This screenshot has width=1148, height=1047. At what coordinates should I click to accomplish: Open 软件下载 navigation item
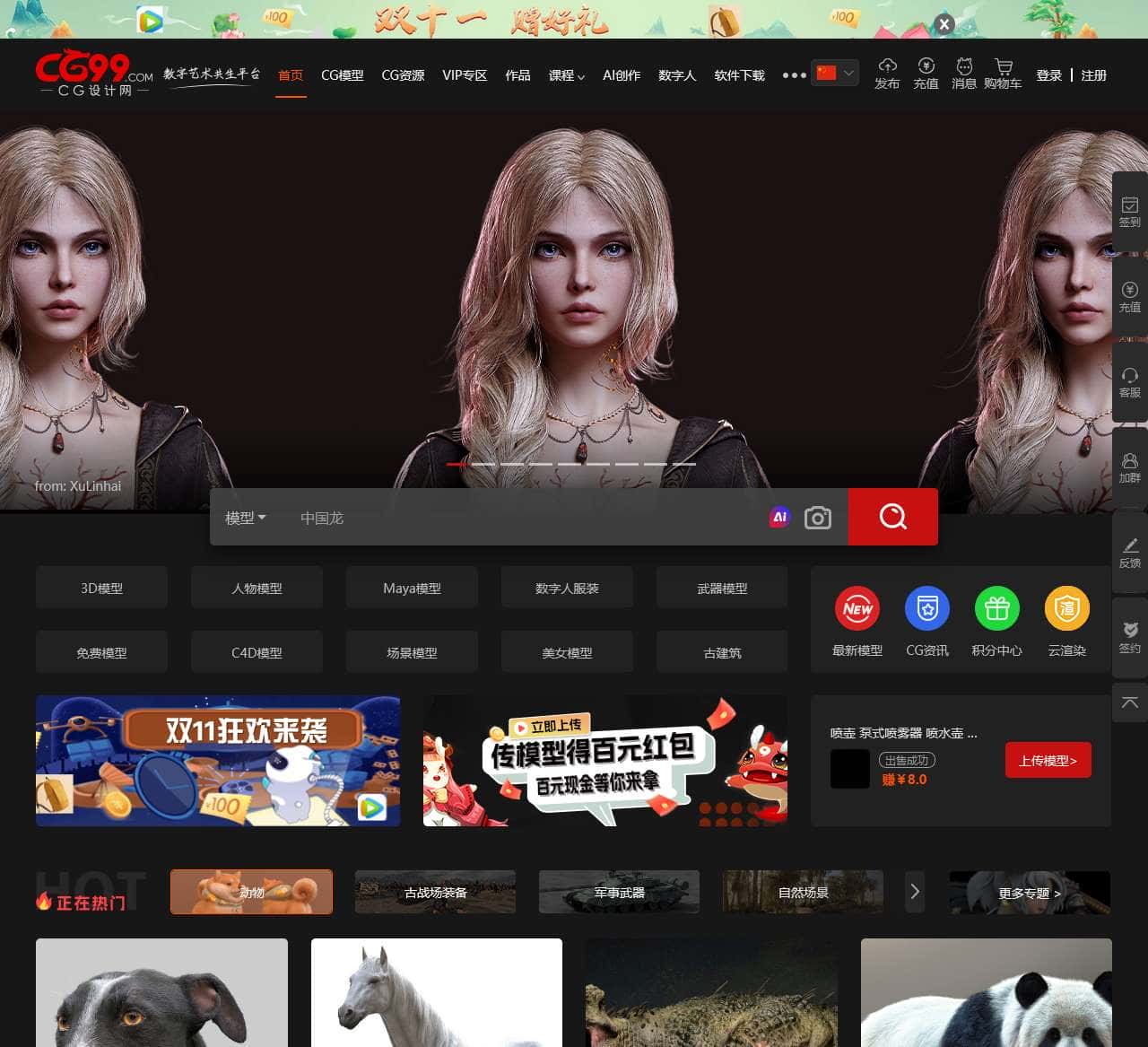pos(739,75)
